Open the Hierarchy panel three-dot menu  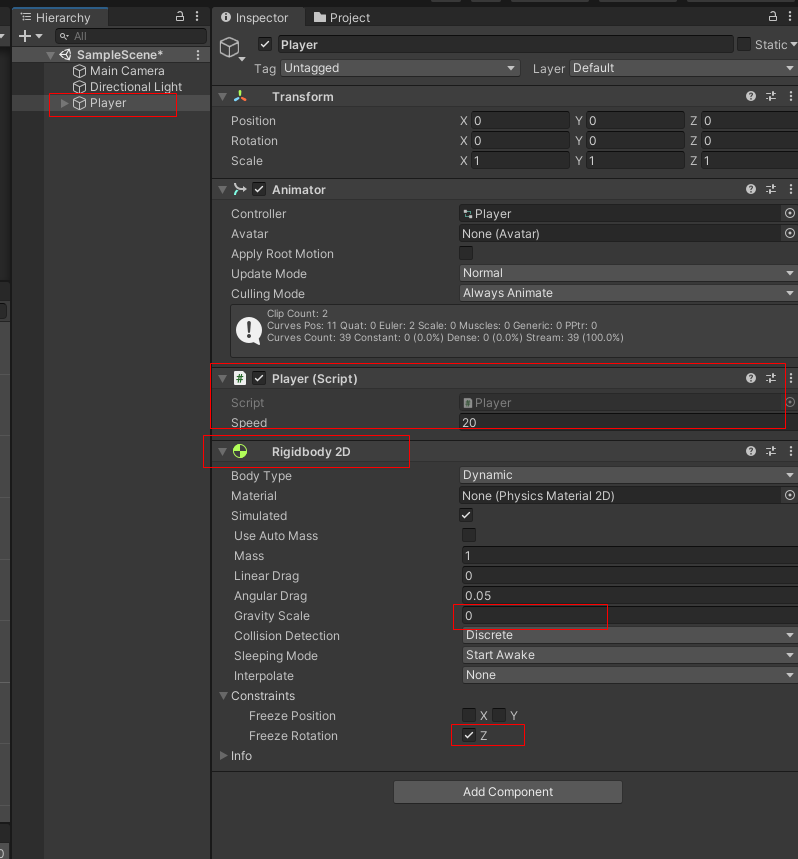click(x=197, y=17)
